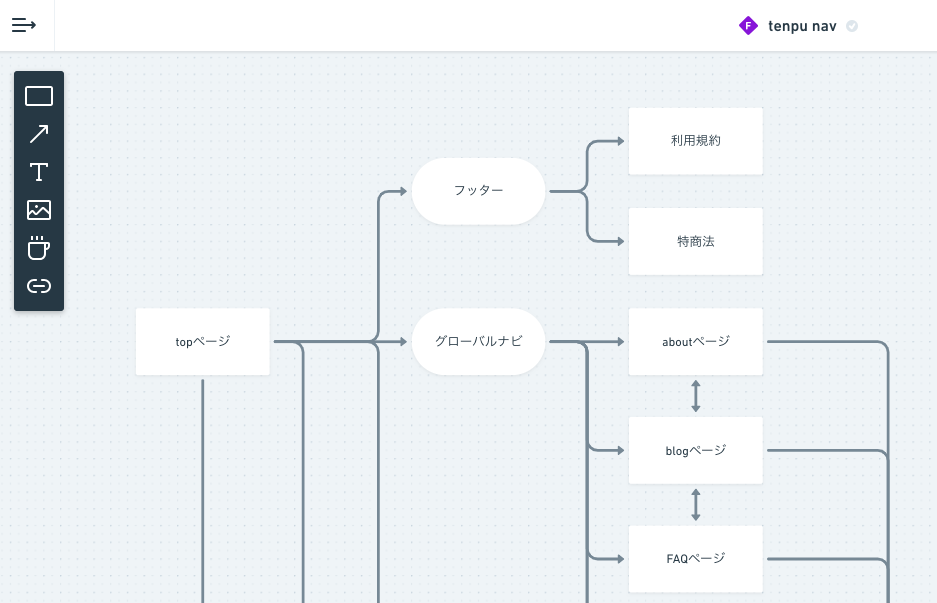Select the image insert tool
Viewport: 937px width, 603px height.
39,210
